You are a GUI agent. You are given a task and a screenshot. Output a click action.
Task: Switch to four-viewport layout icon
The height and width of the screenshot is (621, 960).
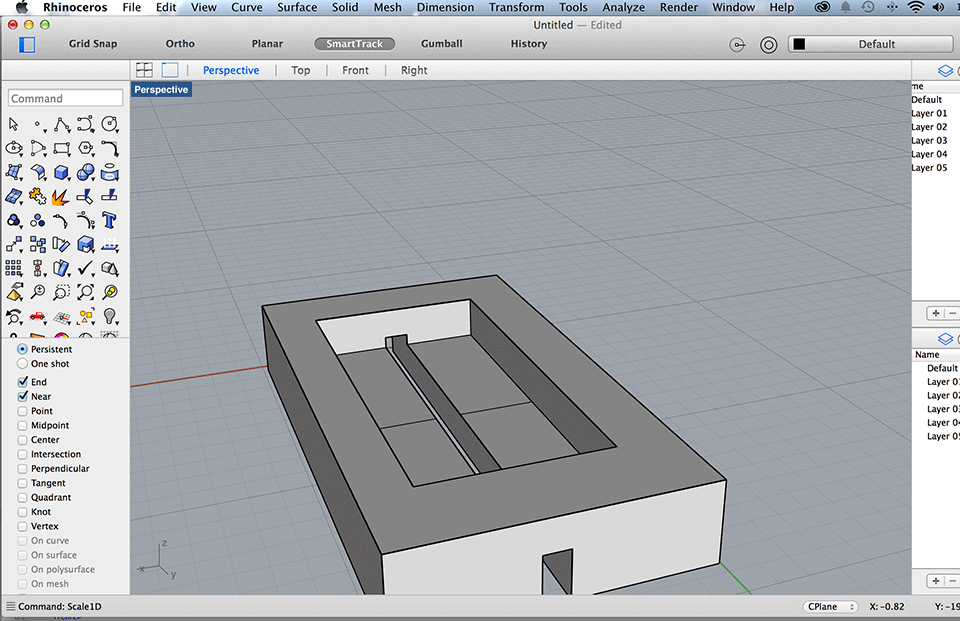click(x=144, y=70)
